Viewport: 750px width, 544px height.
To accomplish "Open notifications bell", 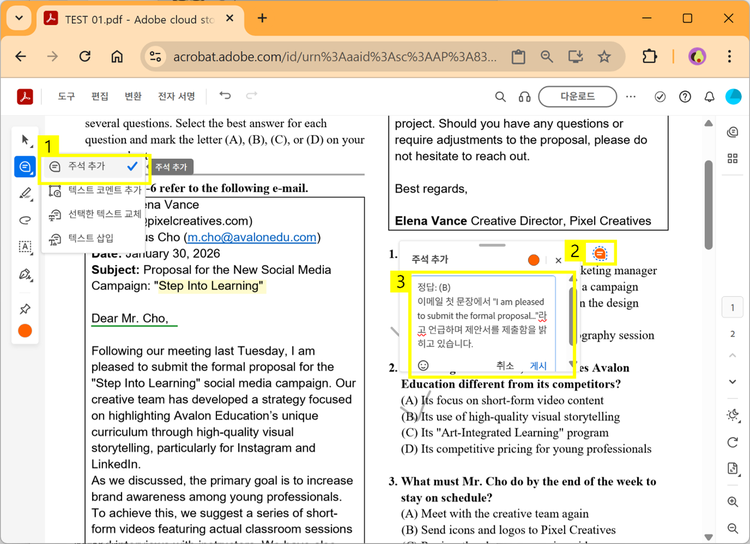I will 709,97.
